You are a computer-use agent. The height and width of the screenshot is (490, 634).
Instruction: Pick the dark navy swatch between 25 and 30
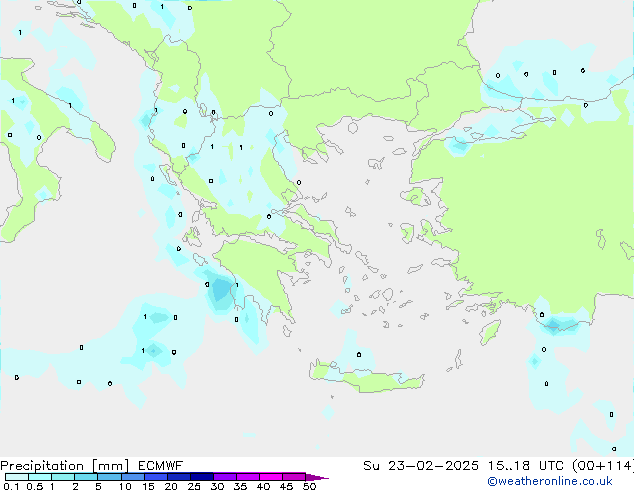click(x=201, y=477)
